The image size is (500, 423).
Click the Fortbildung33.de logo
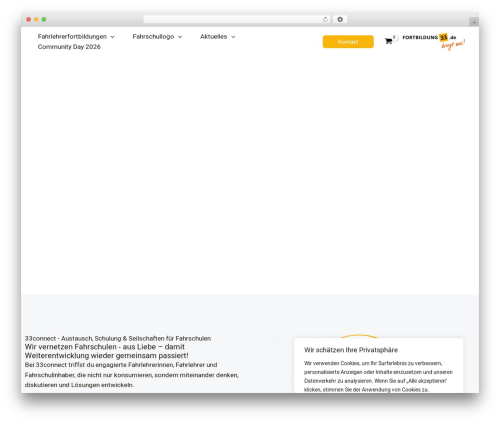(433, 41)
